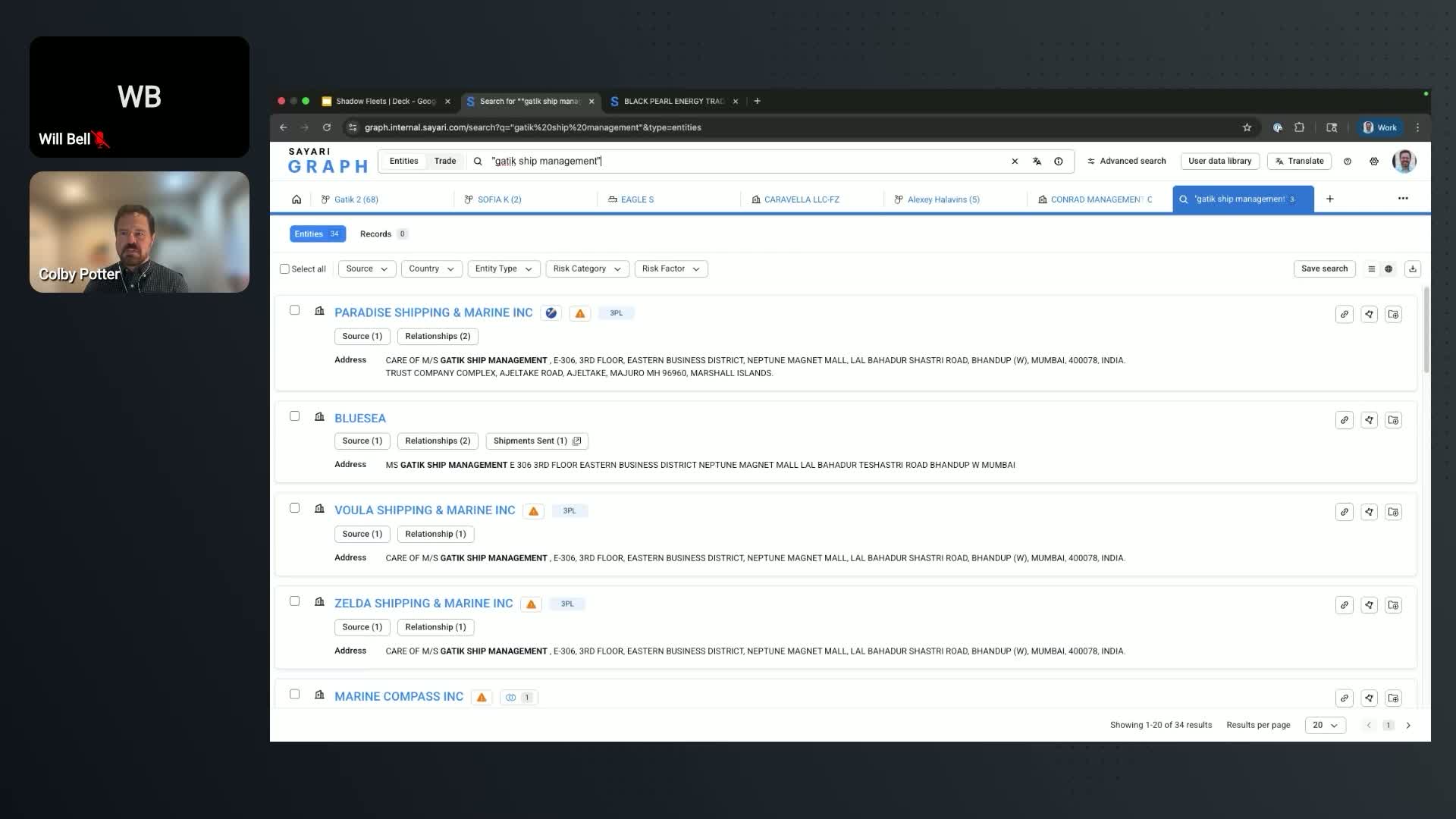Download the search results
The height and width of the screenshot is (819, 1456).
[x=1413, y=269]
